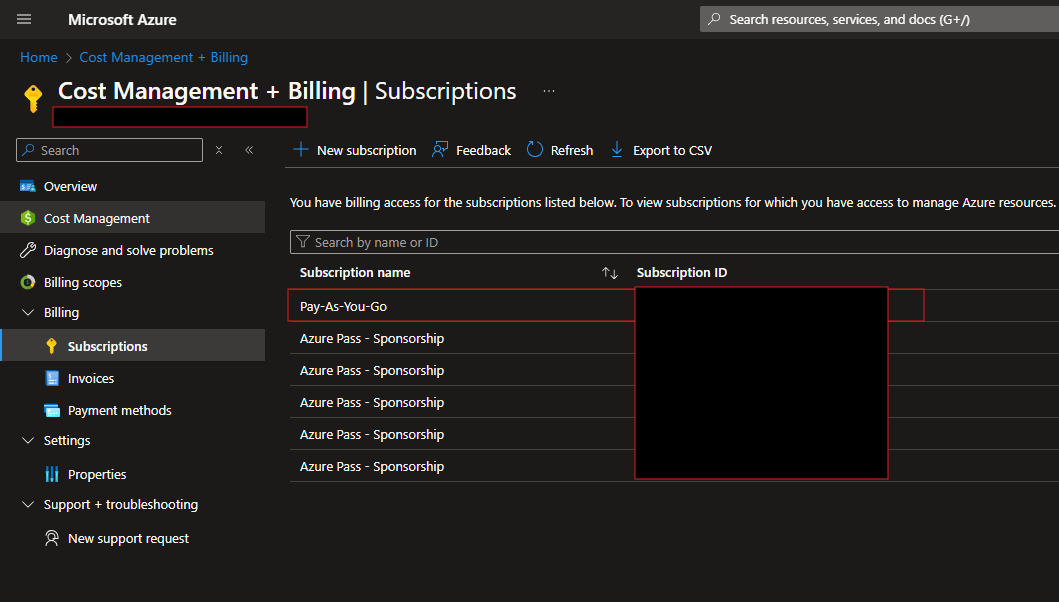Click the Payment methods card icon
1059x602 pixels.
(52, 410)
